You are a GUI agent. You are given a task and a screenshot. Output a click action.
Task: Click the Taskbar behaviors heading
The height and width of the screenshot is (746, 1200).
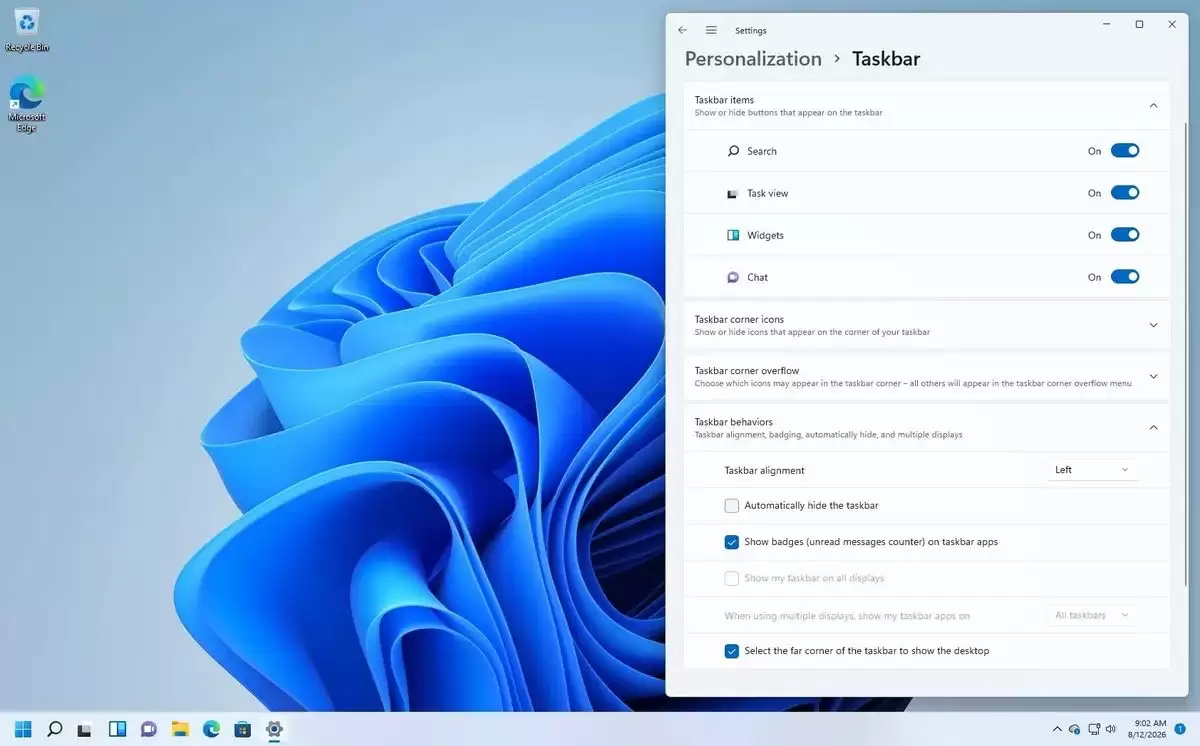point(734,421)
